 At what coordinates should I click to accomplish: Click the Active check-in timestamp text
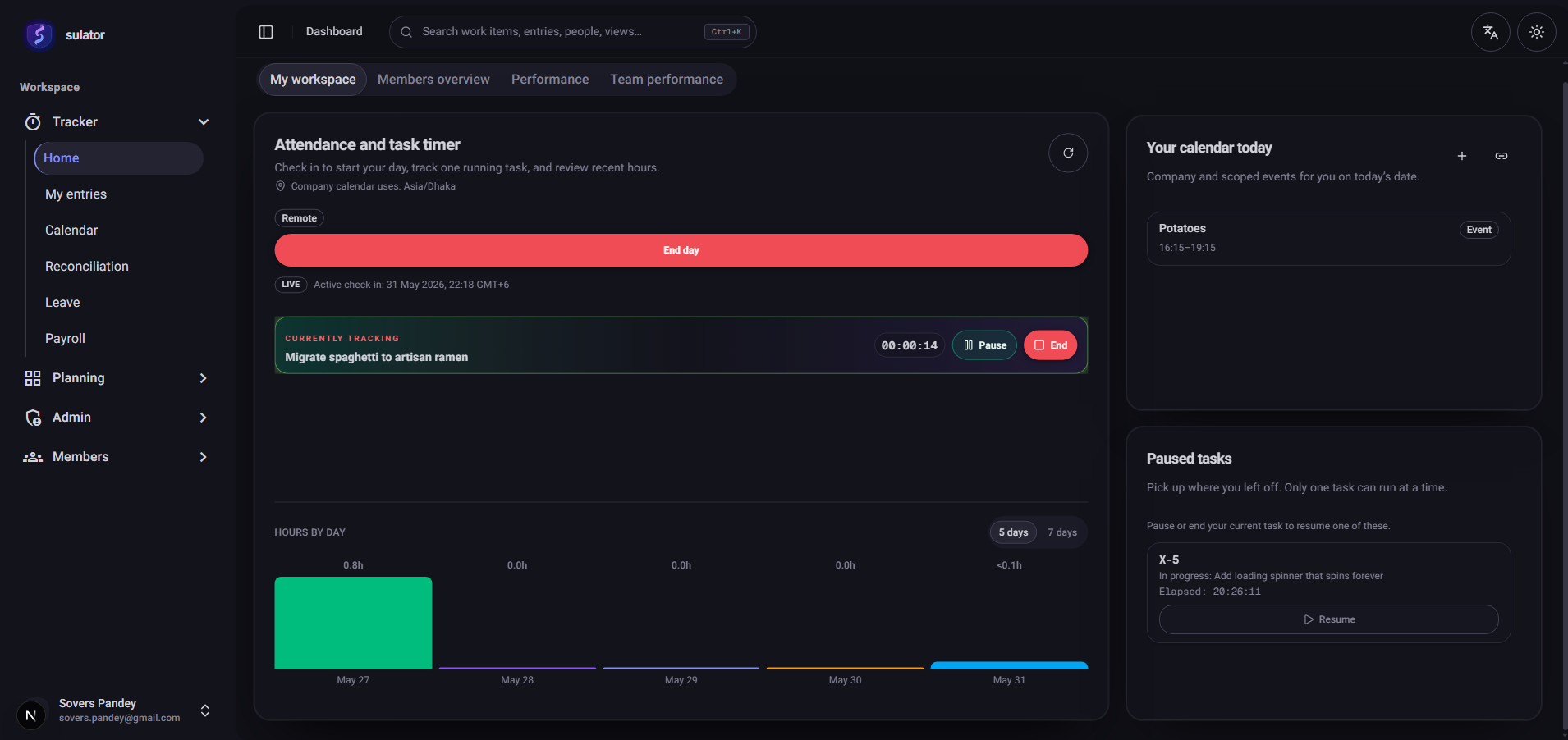(411, 285)
